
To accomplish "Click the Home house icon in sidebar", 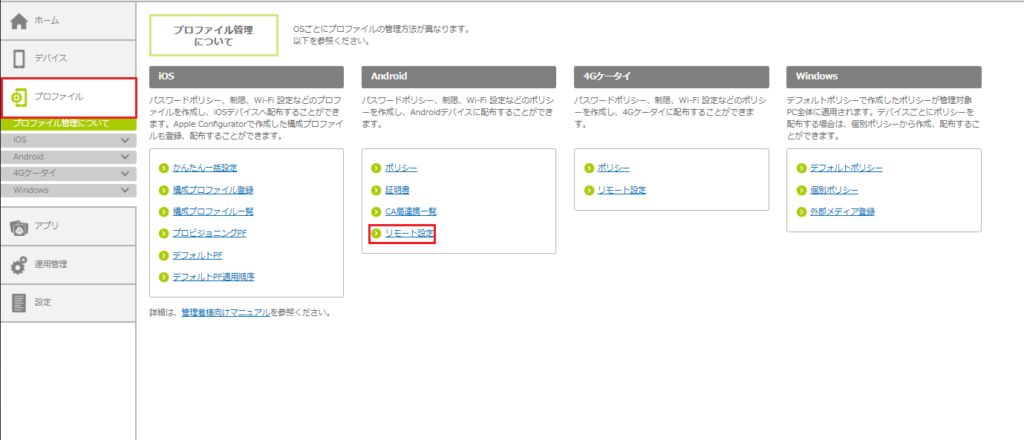I will (x=19, y=20).
